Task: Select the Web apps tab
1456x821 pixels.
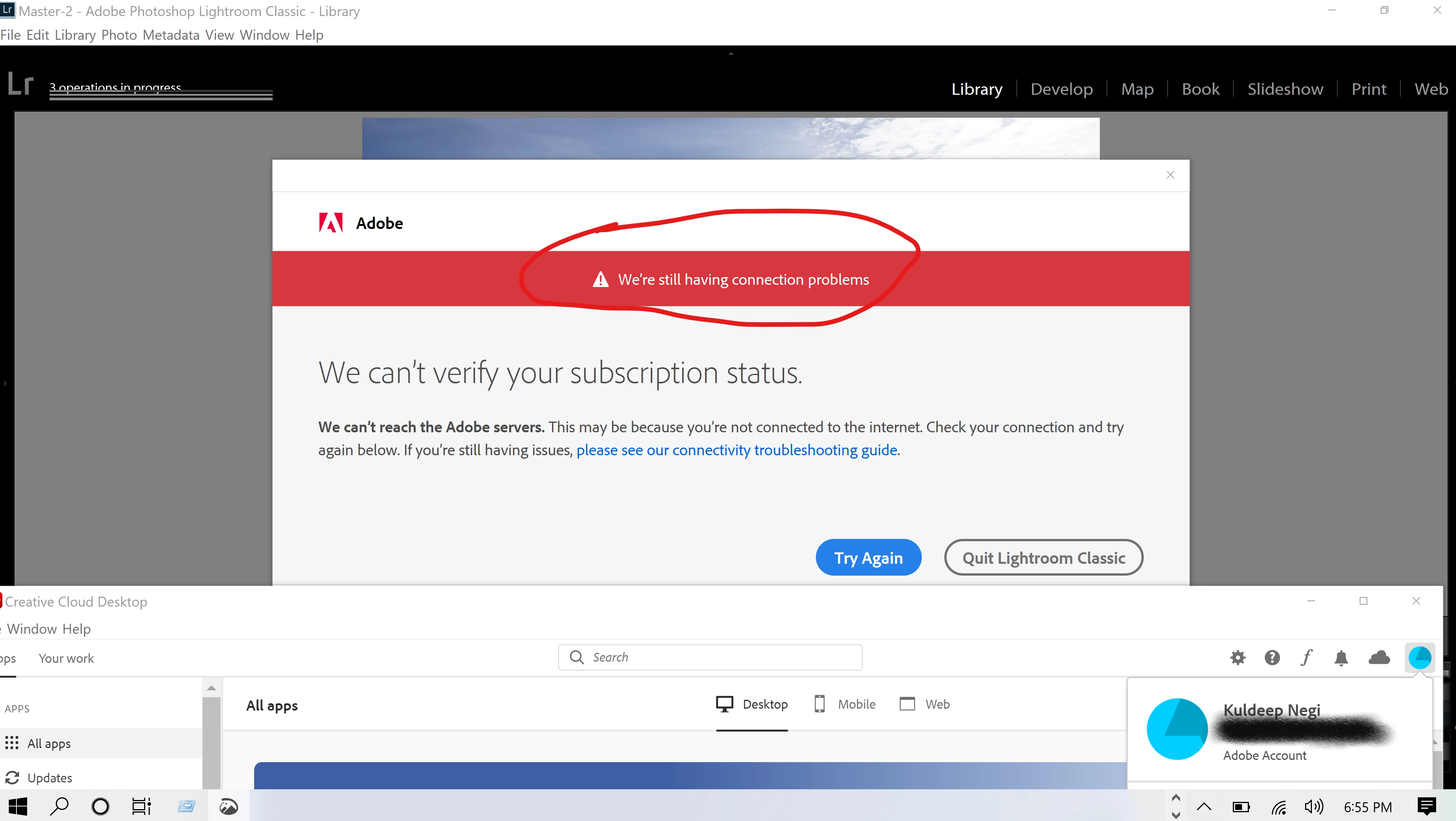Action: (x=924, y=704)
